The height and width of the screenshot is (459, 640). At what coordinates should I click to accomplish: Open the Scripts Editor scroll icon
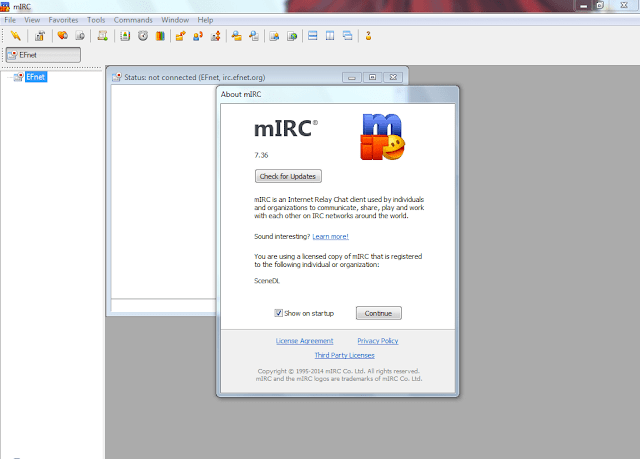(x=102, y=36)
